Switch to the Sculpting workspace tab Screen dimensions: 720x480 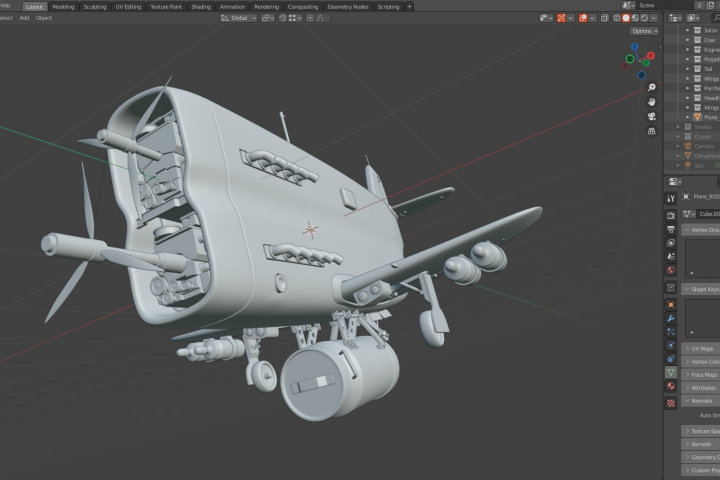tap(95, 6)
